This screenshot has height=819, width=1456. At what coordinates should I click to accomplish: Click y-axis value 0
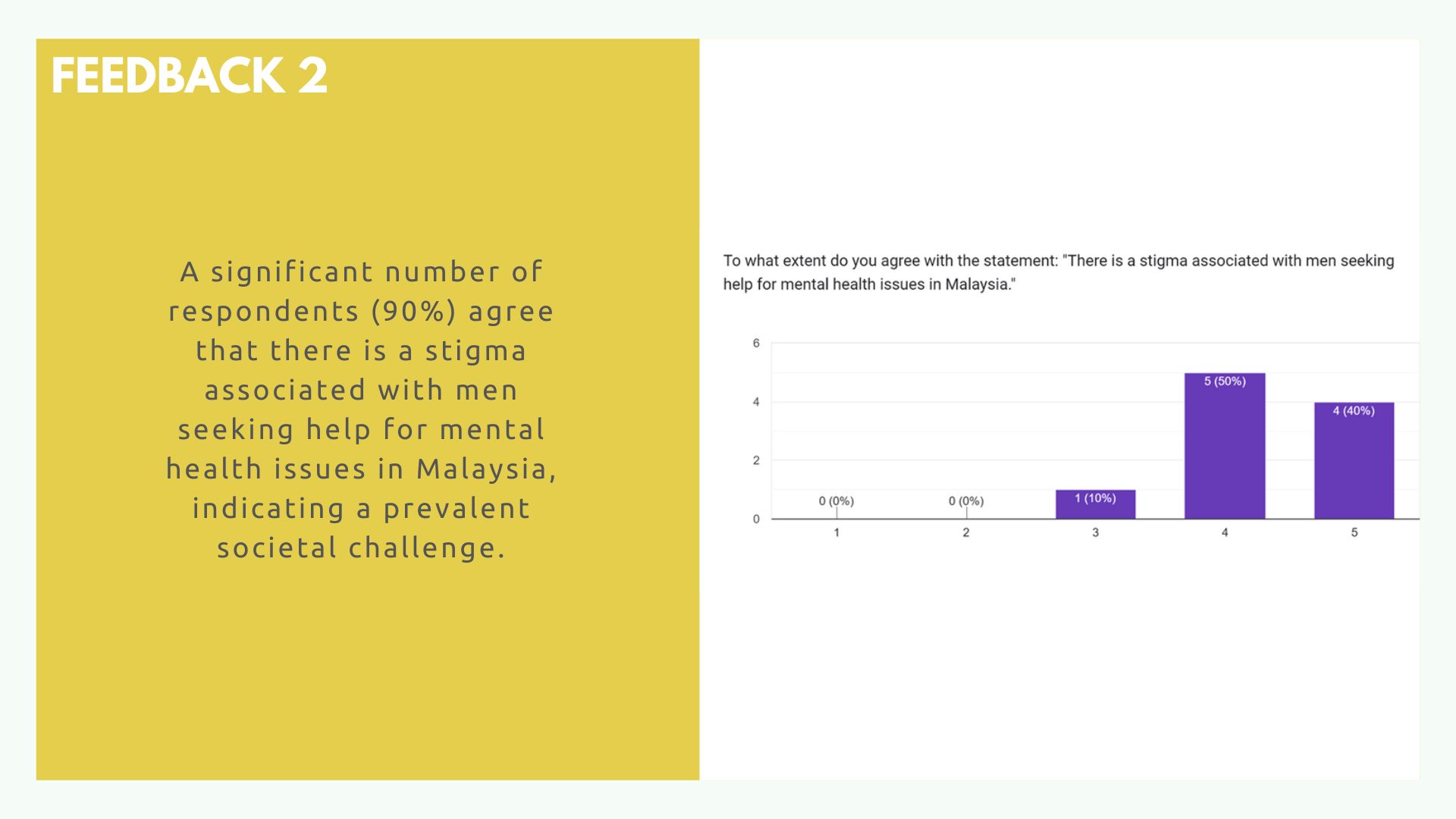click(755, 519)
